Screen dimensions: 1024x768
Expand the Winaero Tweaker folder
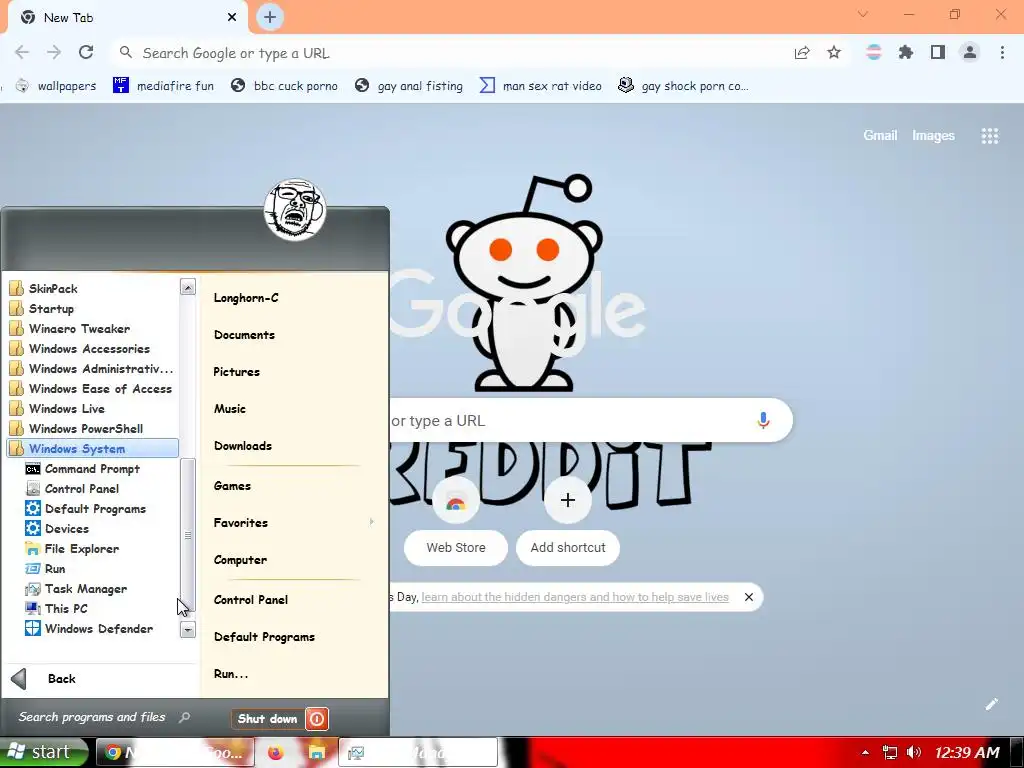point(93,328)
